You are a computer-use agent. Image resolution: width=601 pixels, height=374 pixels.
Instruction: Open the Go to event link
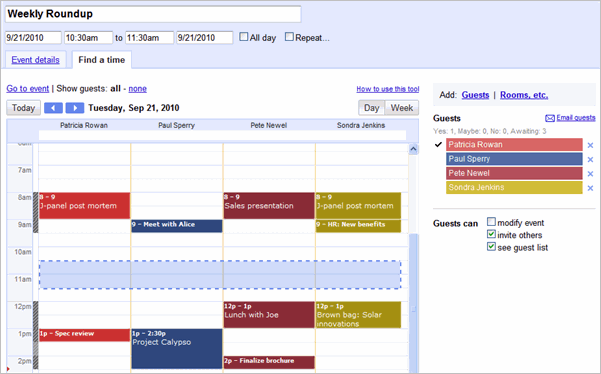[28, 89]
